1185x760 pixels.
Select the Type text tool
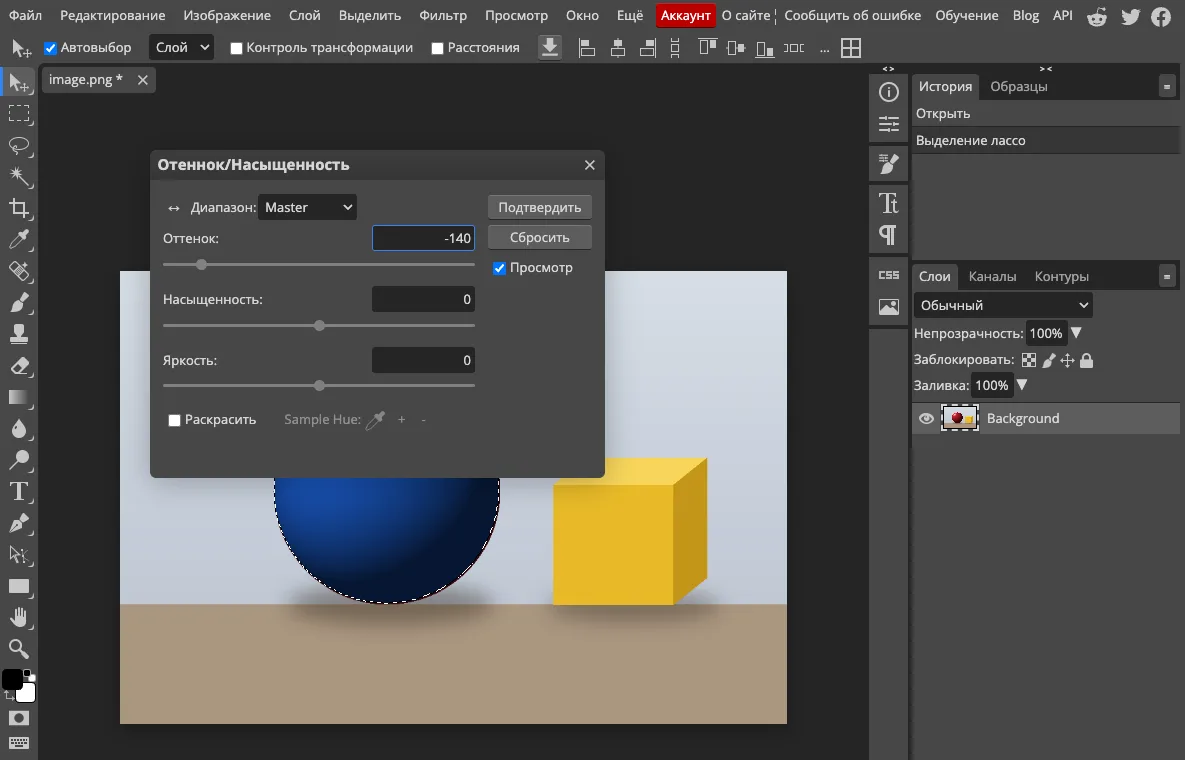pos(19,492)
